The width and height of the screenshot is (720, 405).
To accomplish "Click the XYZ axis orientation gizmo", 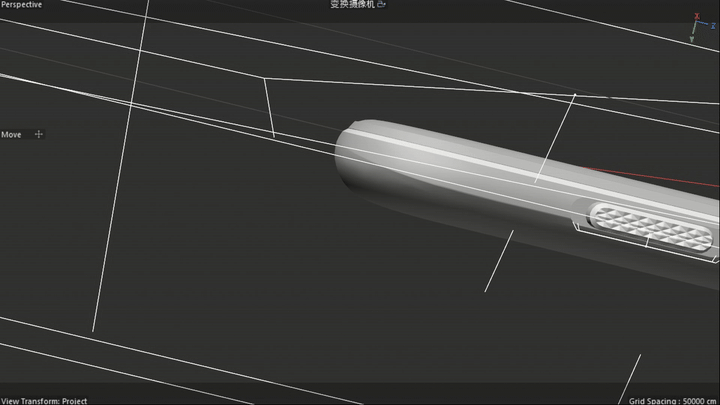I will (702, 28).
